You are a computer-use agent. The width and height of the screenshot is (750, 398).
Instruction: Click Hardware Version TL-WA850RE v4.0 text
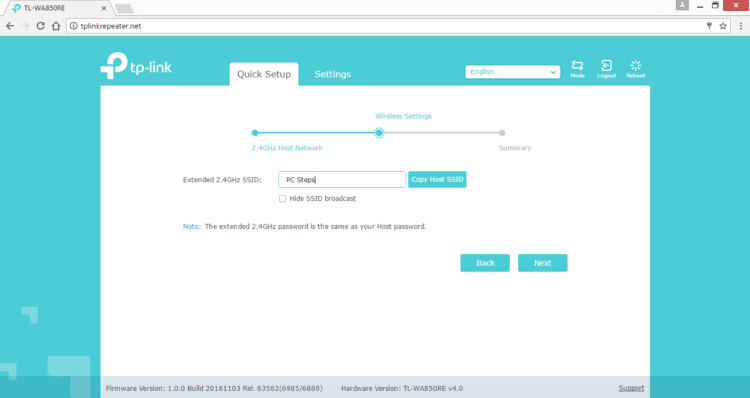(402, 388)
